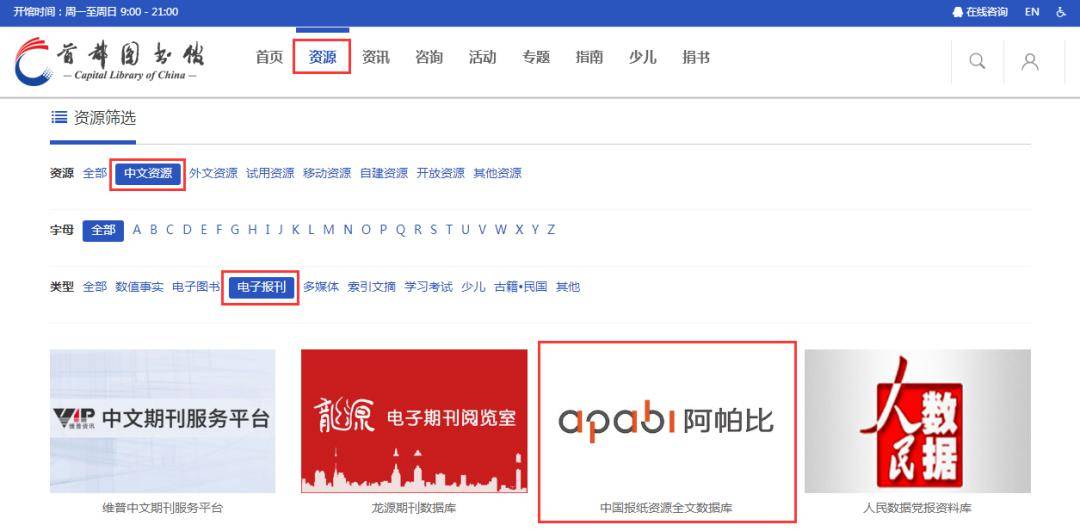This screenshot has width=1080, height=531.
Task: Open 在线咨询 online consultation
Action: [980, 12]
